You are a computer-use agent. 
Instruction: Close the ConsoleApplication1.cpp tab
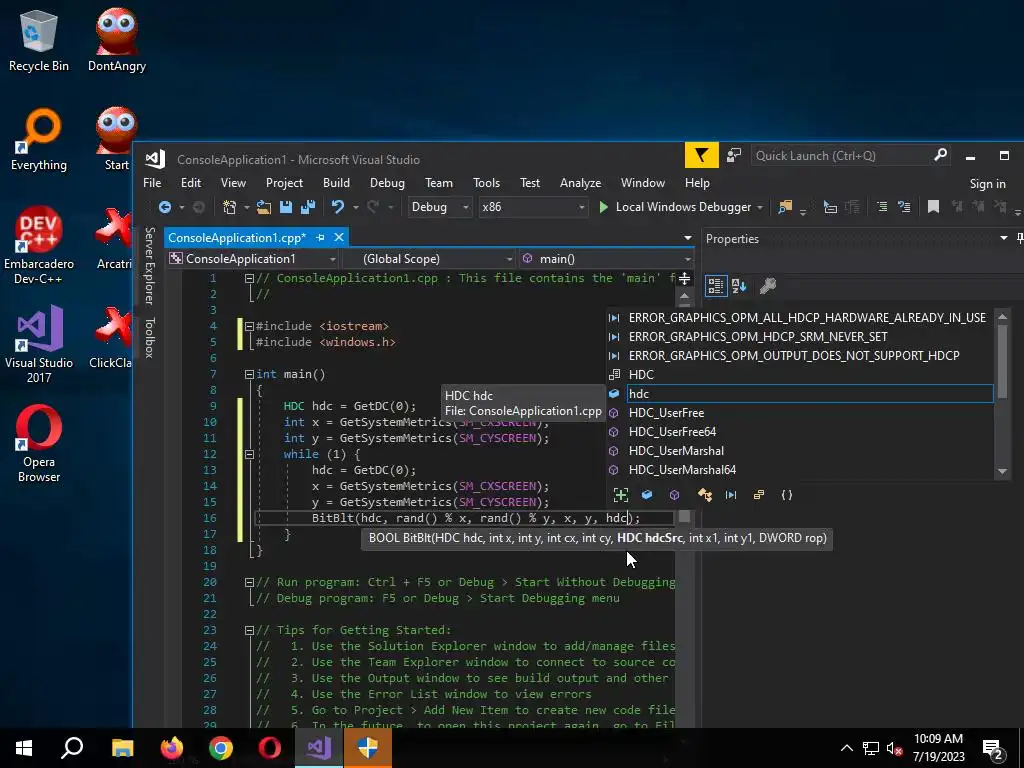339,238
